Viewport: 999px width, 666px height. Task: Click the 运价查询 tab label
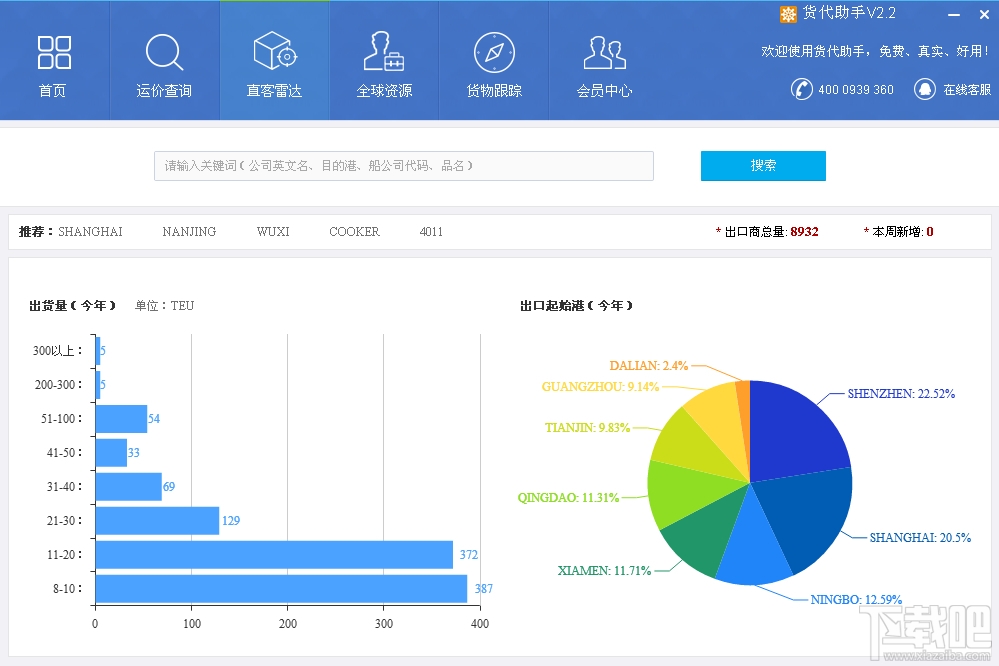(x=164, y=90)
